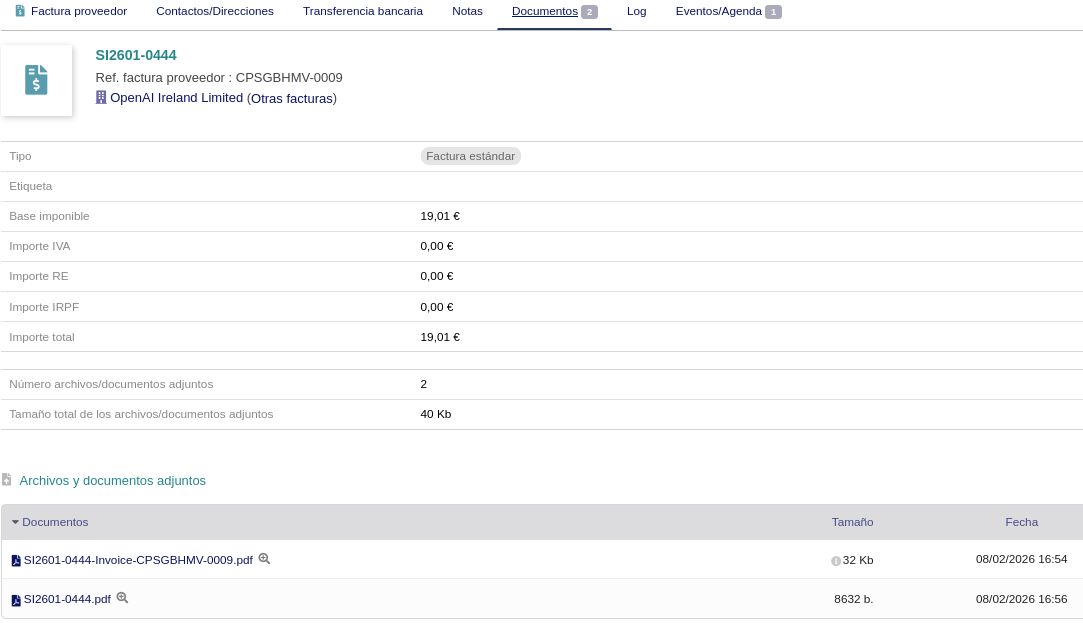Toggle sort arrow on Documentos column header
The image size is (1083, 623).
[x=15, y=522]
